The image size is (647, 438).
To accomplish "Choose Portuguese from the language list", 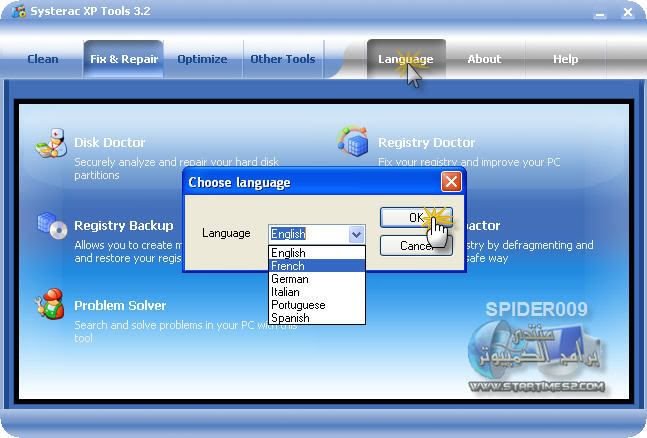I will point(317,305).
